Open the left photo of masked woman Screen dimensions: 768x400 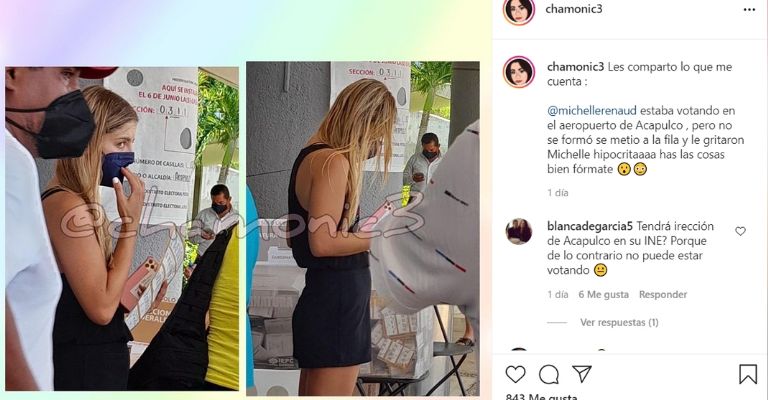click(122, 229)
